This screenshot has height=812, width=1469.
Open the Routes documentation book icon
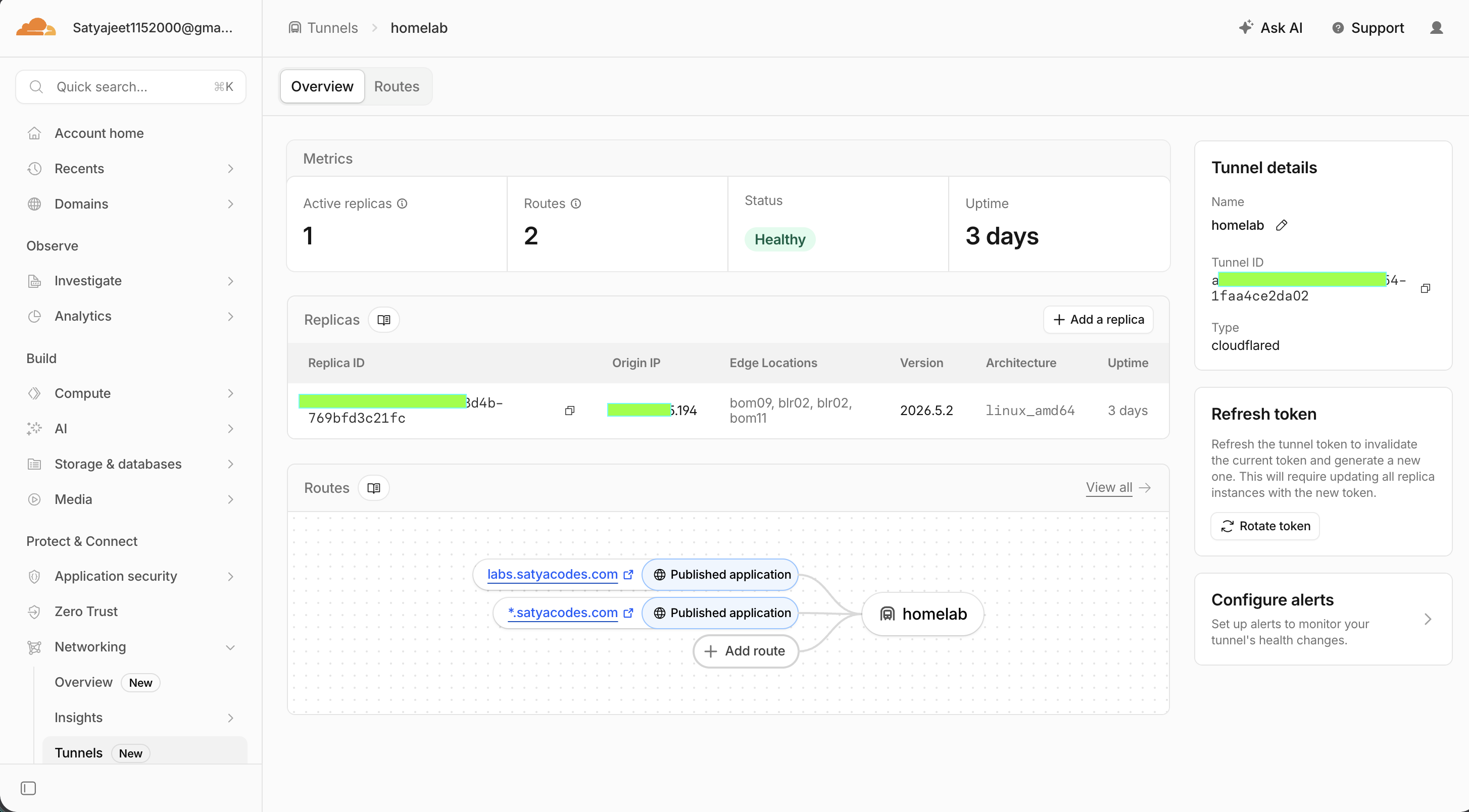(x=373, y=488)
